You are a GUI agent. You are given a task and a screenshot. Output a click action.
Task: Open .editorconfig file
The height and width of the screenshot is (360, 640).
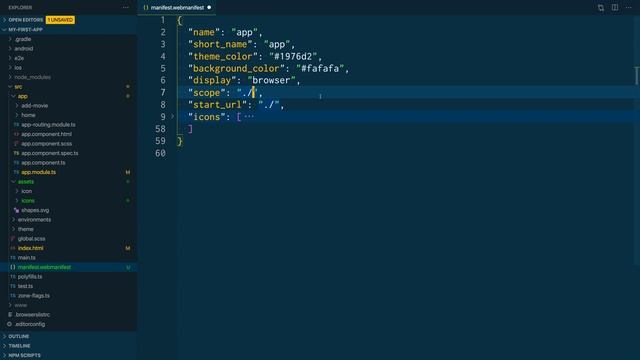[30, 324]
